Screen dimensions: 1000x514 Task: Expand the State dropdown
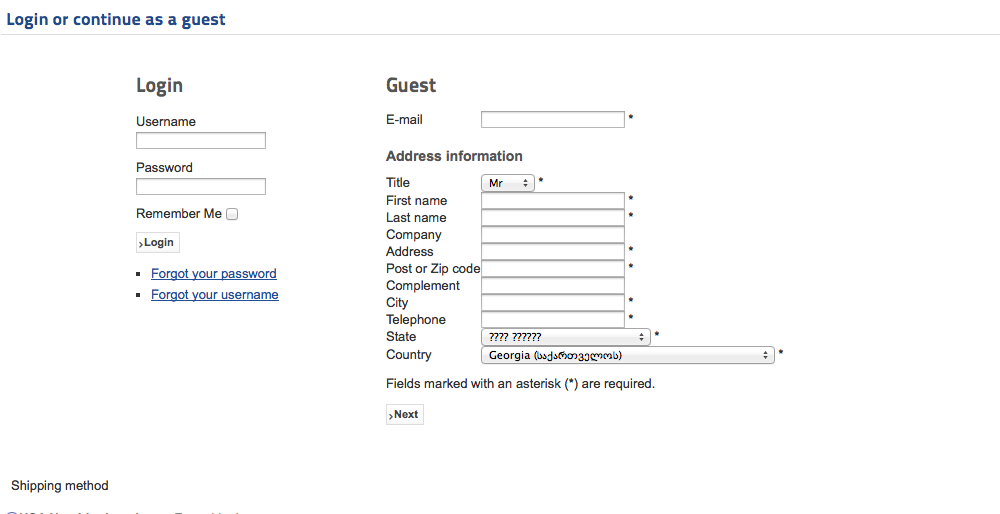coord(565,337)
